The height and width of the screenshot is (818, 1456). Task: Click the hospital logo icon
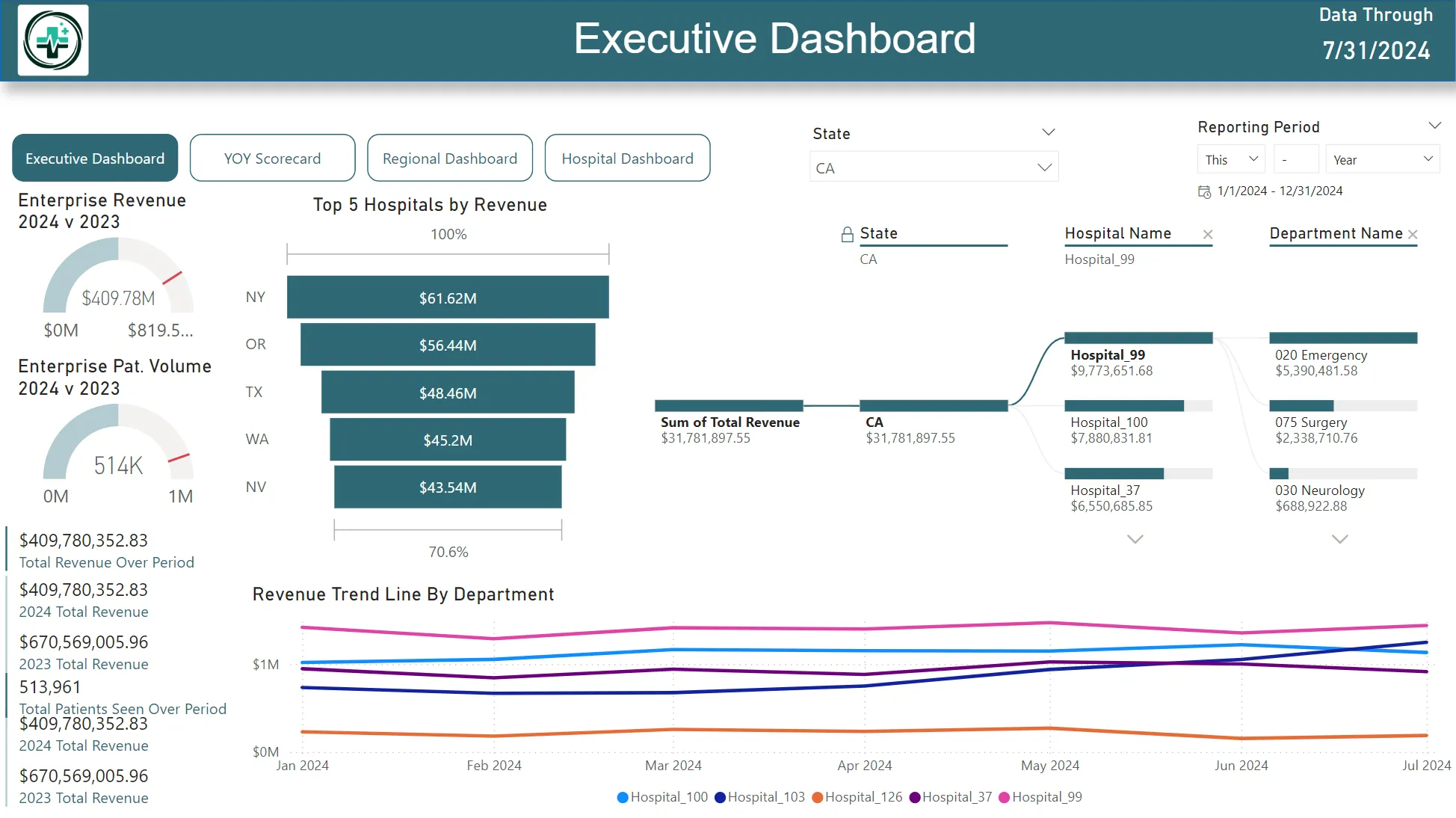click(53, 40)
